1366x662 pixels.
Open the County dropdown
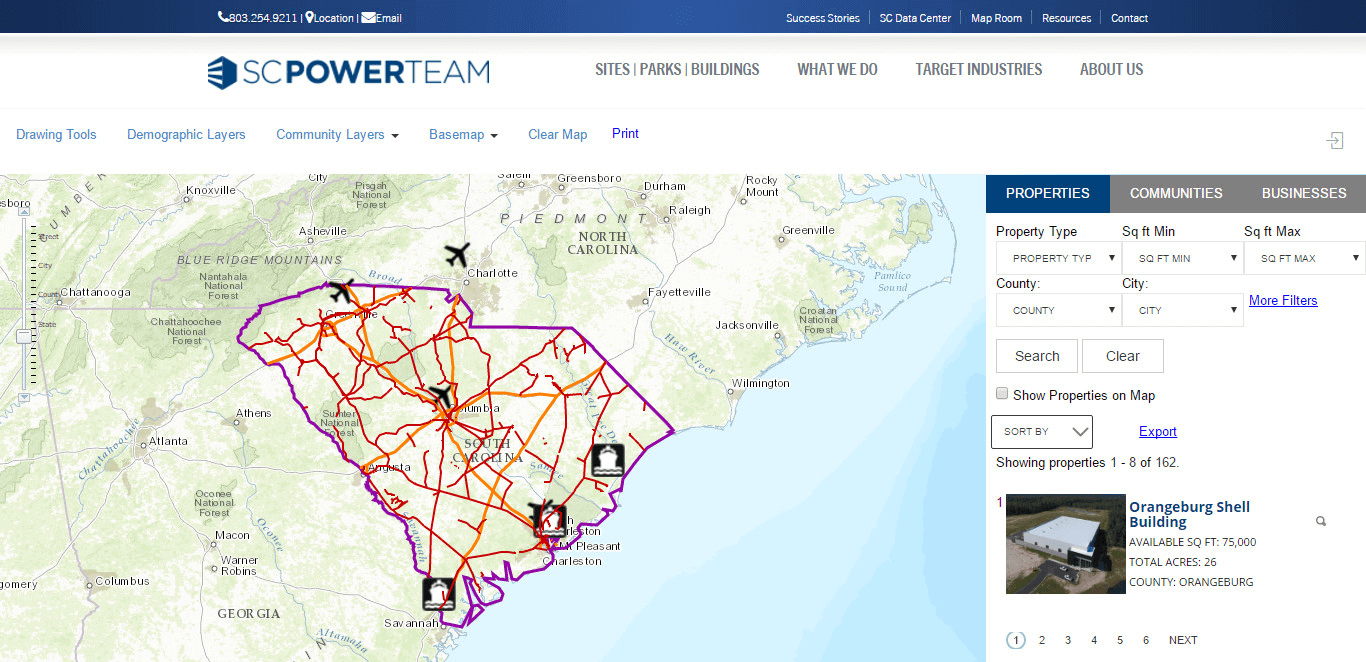[1058, 310]
